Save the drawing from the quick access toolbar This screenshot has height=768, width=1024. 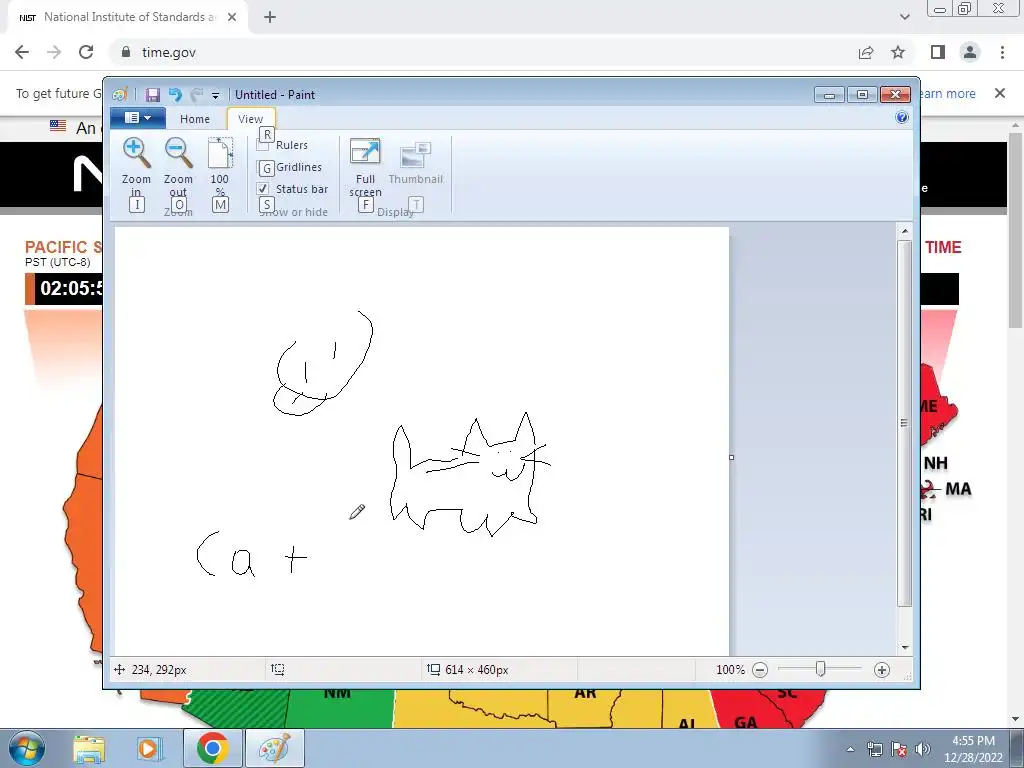coord(152,95)
